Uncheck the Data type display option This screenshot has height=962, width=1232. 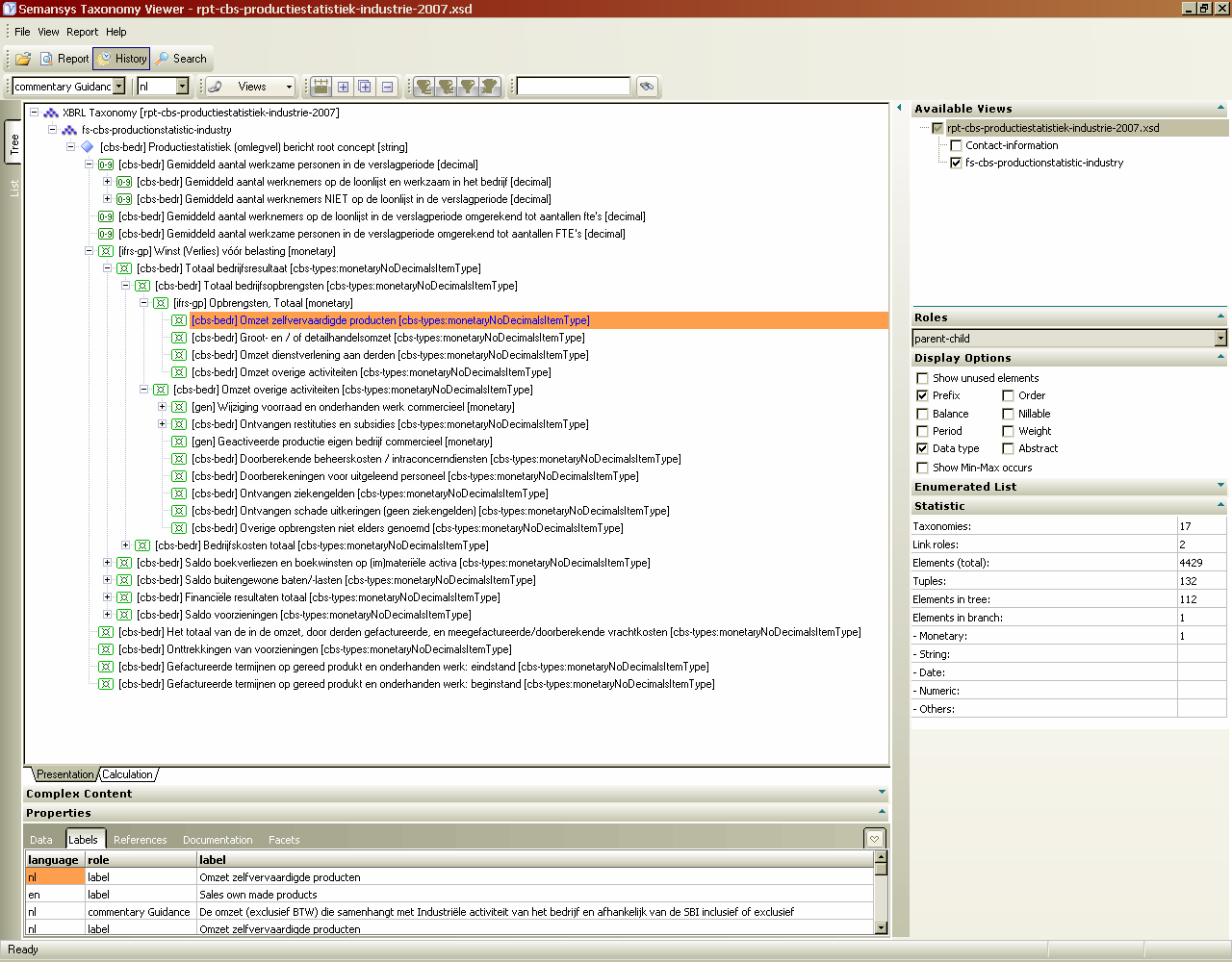[922, 448]
